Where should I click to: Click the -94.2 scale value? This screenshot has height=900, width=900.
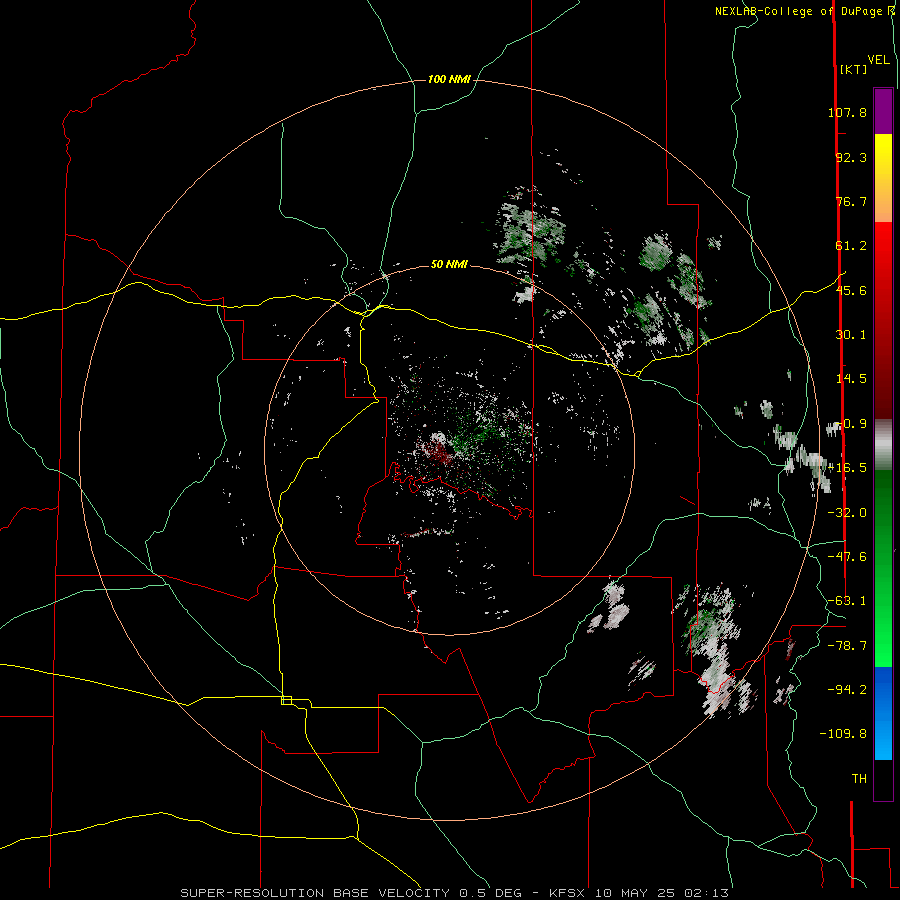[847, 690]
